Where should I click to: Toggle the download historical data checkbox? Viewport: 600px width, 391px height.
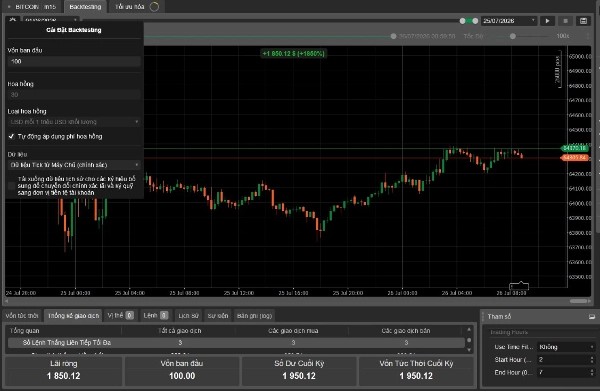tap(11, 186)
